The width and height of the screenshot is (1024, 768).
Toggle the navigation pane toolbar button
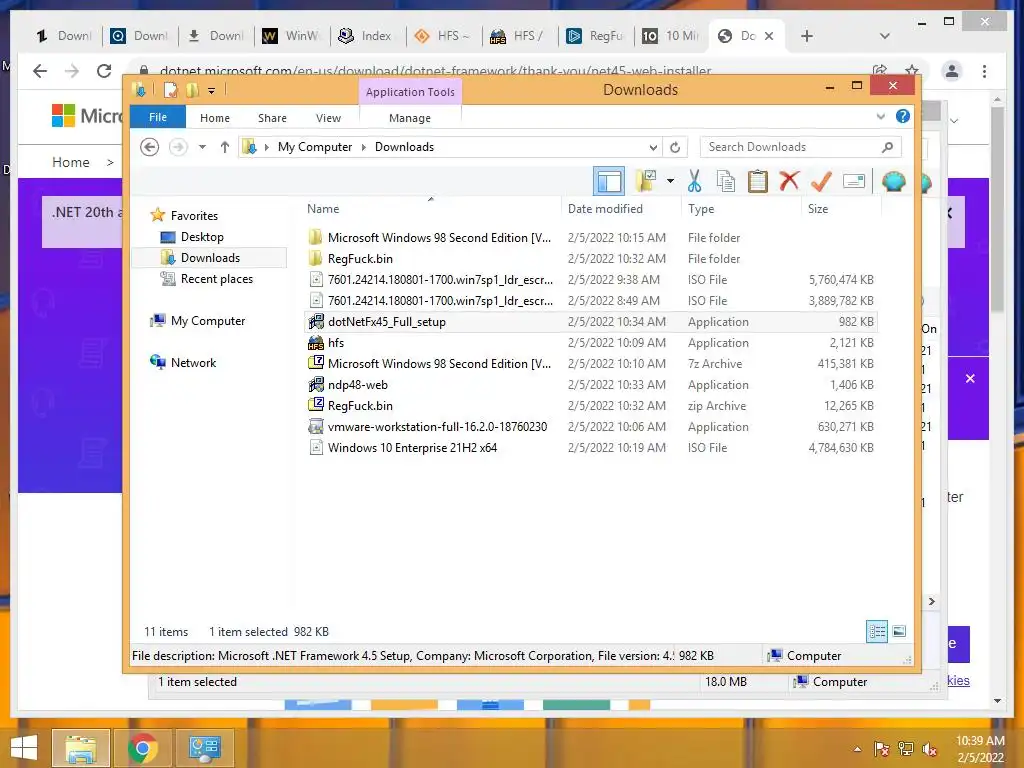pyautogui.click(x=609, y=181)
